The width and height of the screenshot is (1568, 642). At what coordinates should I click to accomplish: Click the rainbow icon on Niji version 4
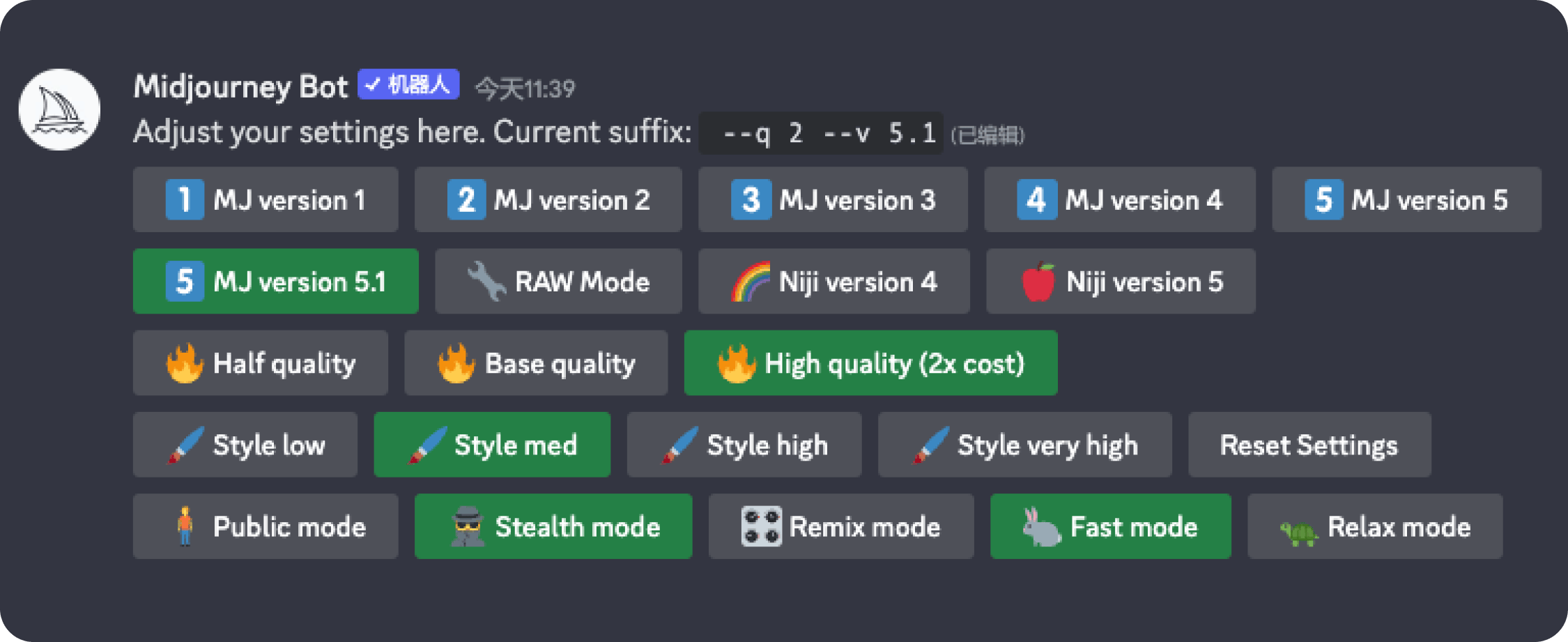pos(751,282)
